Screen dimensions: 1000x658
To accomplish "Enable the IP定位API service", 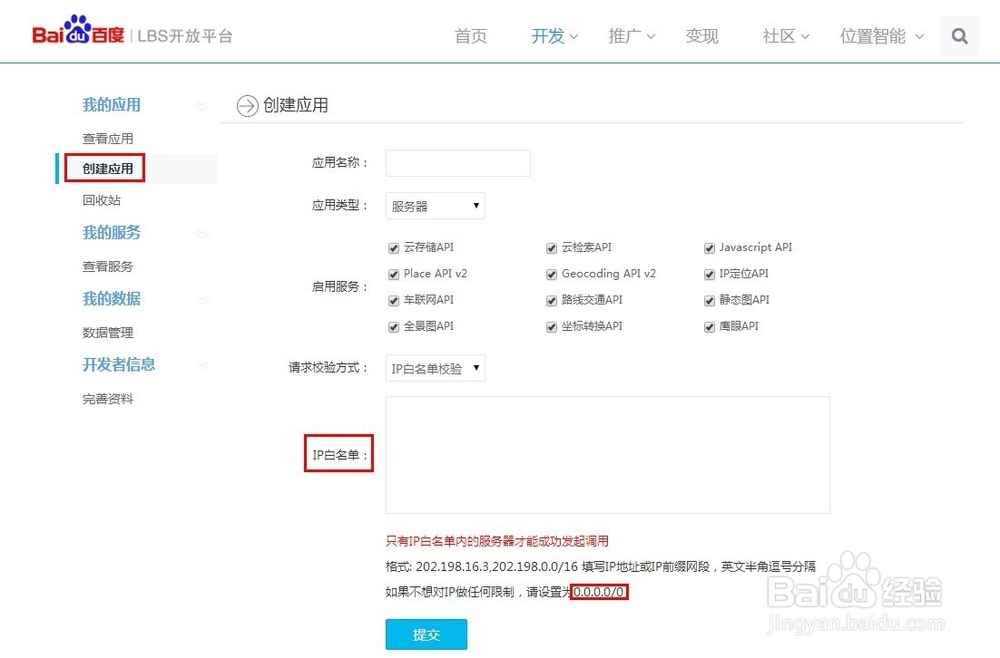I will tap(709, 273).
